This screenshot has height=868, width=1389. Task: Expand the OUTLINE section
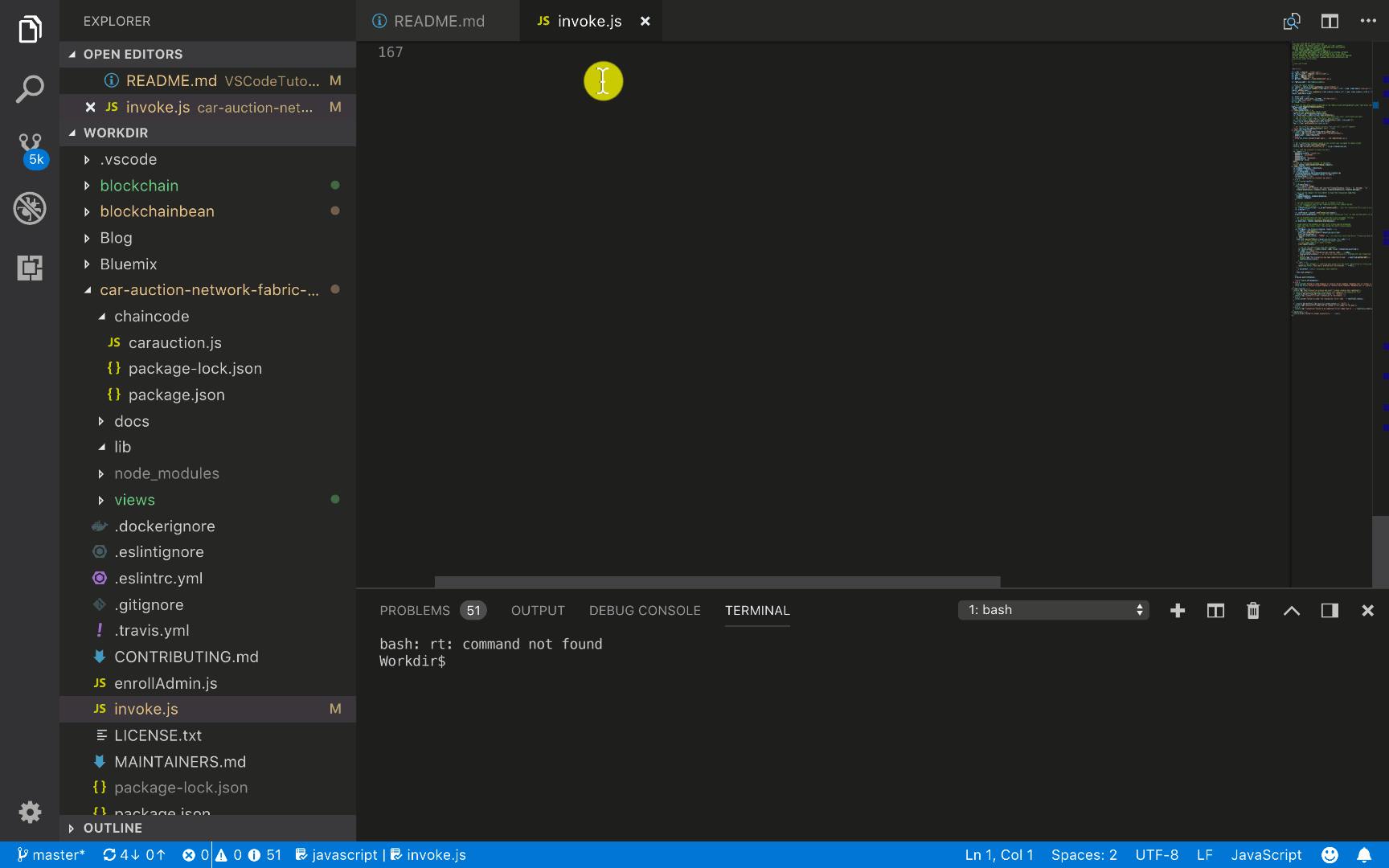pyautogui.click(x=113, y=828)
